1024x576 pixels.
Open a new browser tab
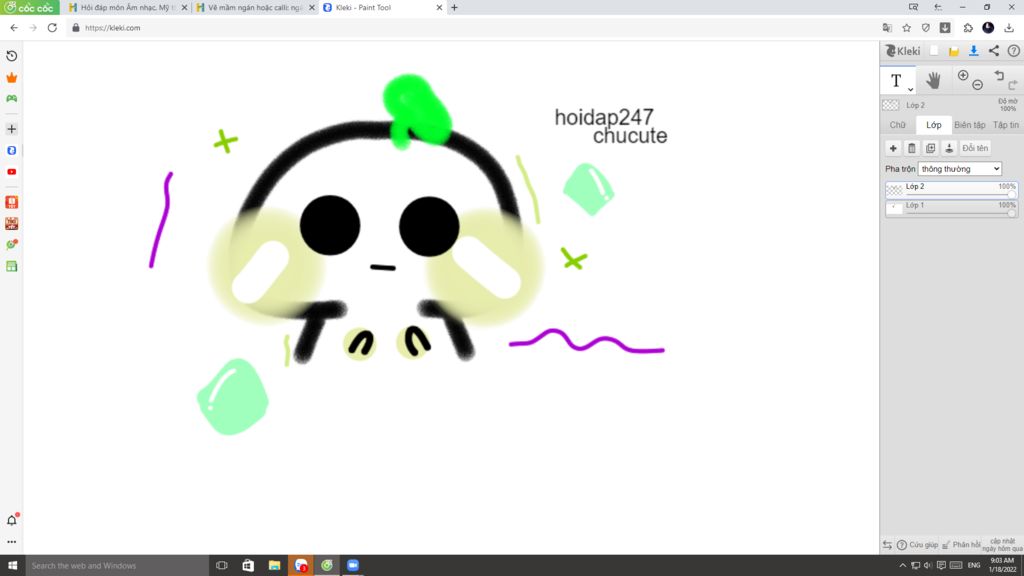(x=455, y=8)
